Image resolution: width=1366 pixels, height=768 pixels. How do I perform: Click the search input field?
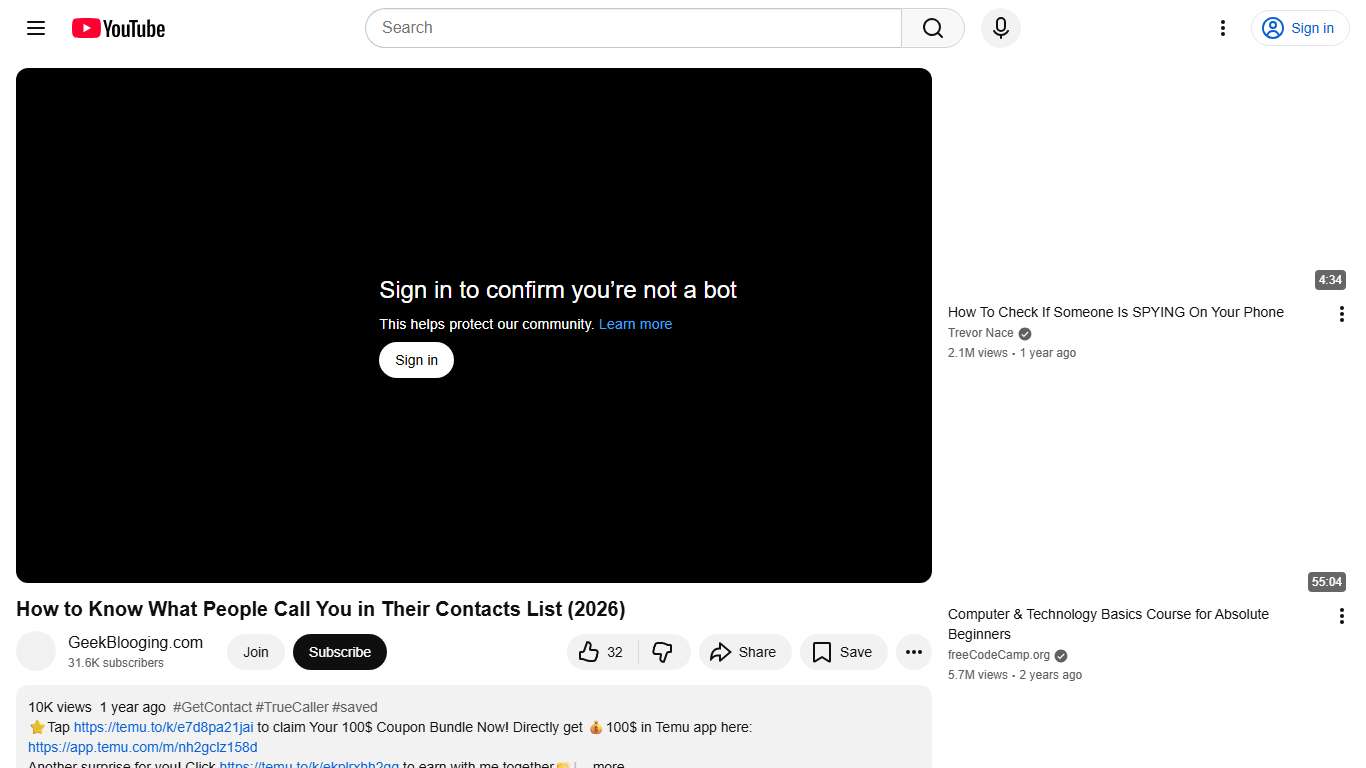pos(630,28)
